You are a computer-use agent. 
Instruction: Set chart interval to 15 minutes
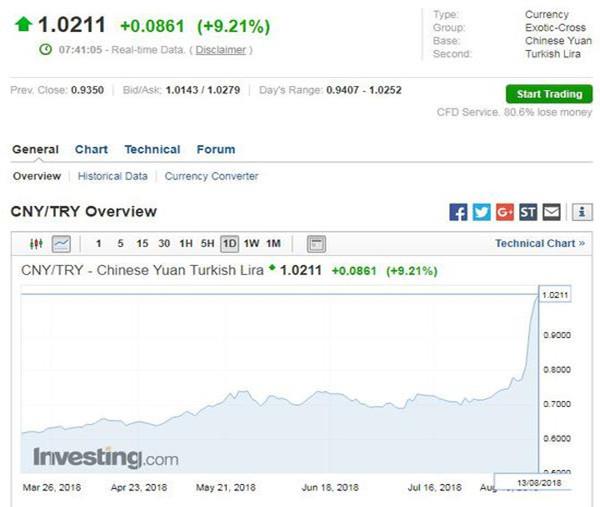142,244
